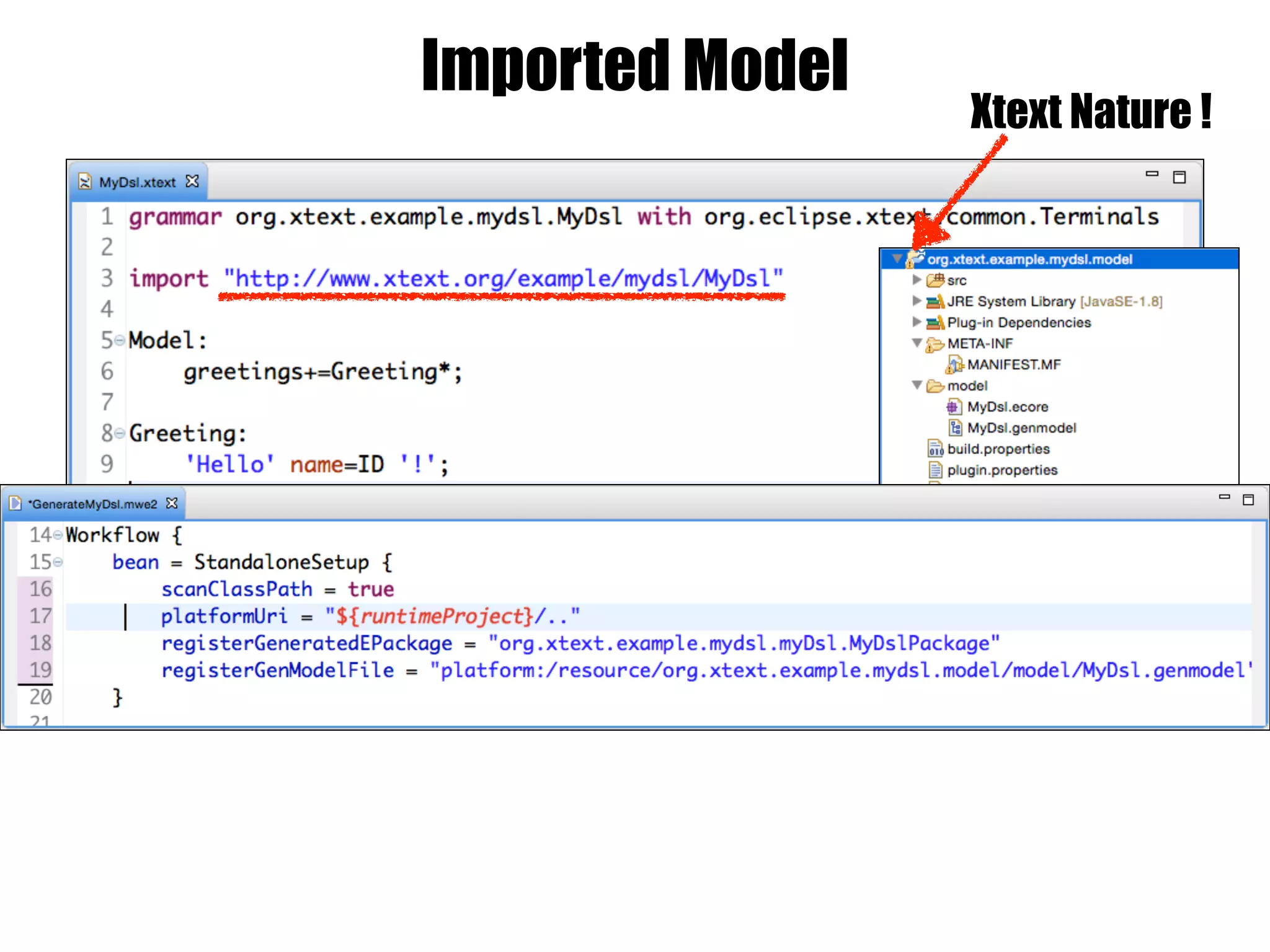
Task: Collapse the Greeting rule fold marker
Action: point(120,433)
